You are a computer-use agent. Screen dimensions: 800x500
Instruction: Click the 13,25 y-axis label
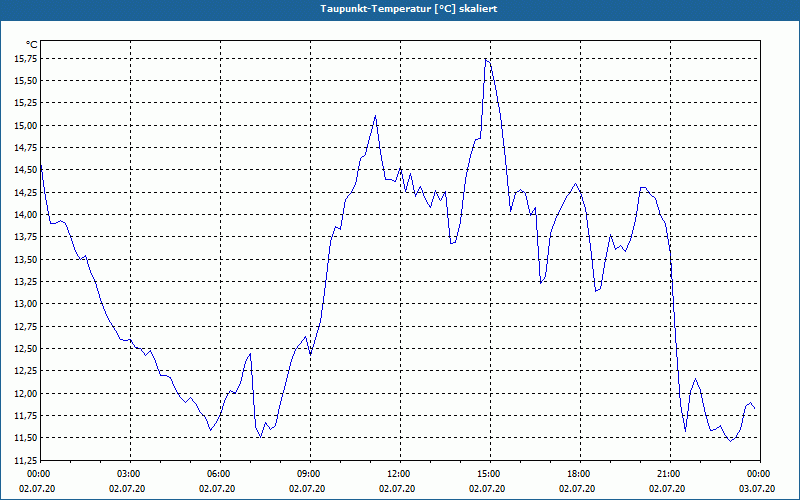(27, 282)
